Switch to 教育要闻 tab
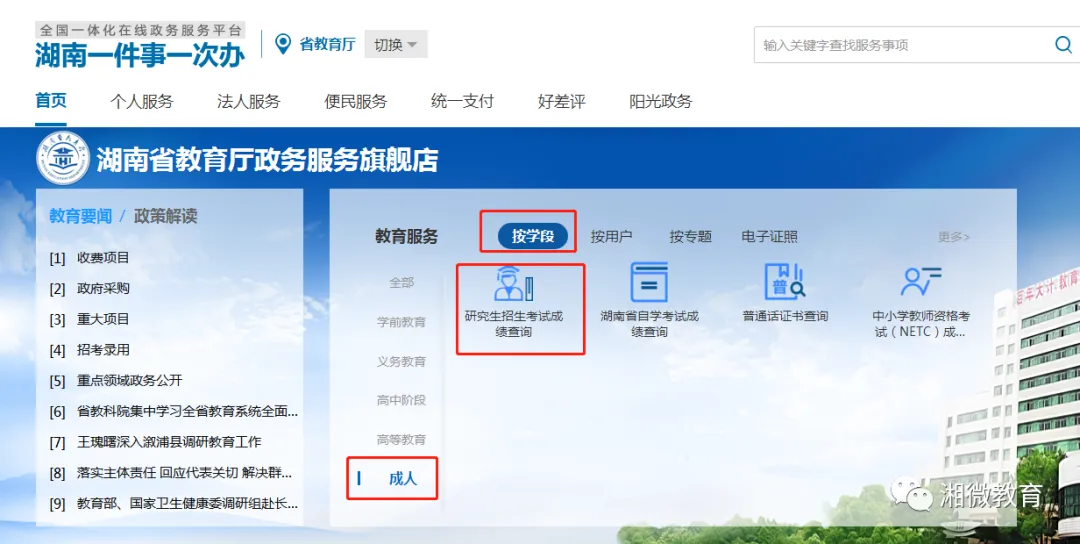Viewport: 1080px width, 544px height. pyautogui.click(x=81, y=216)
